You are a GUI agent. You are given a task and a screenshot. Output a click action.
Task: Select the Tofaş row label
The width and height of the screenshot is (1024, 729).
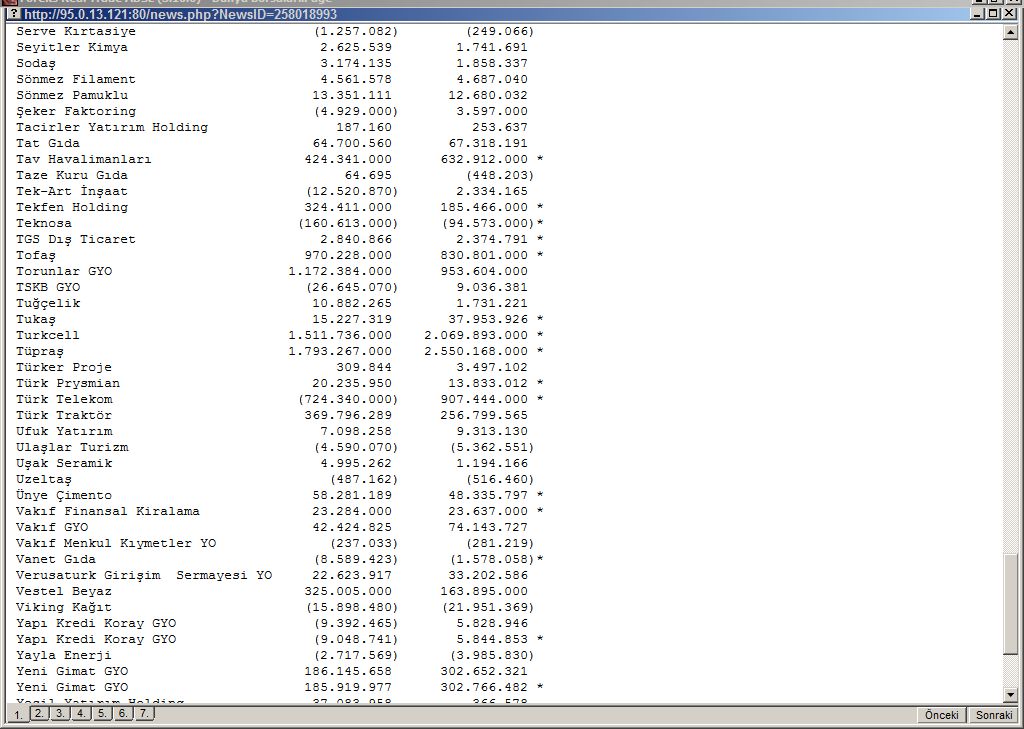point(36,255)
